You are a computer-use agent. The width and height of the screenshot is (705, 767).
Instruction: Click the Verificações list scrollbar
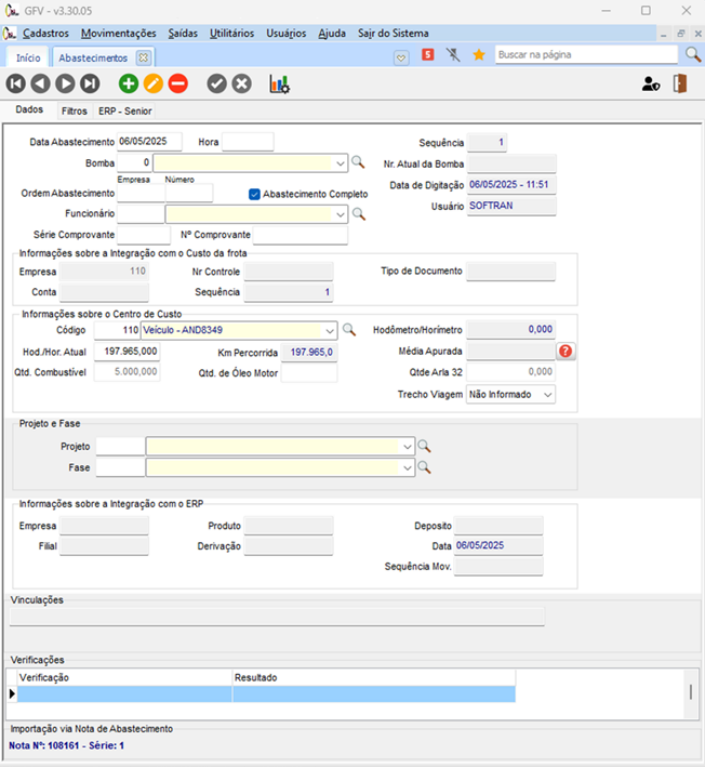tap(688, 691)
